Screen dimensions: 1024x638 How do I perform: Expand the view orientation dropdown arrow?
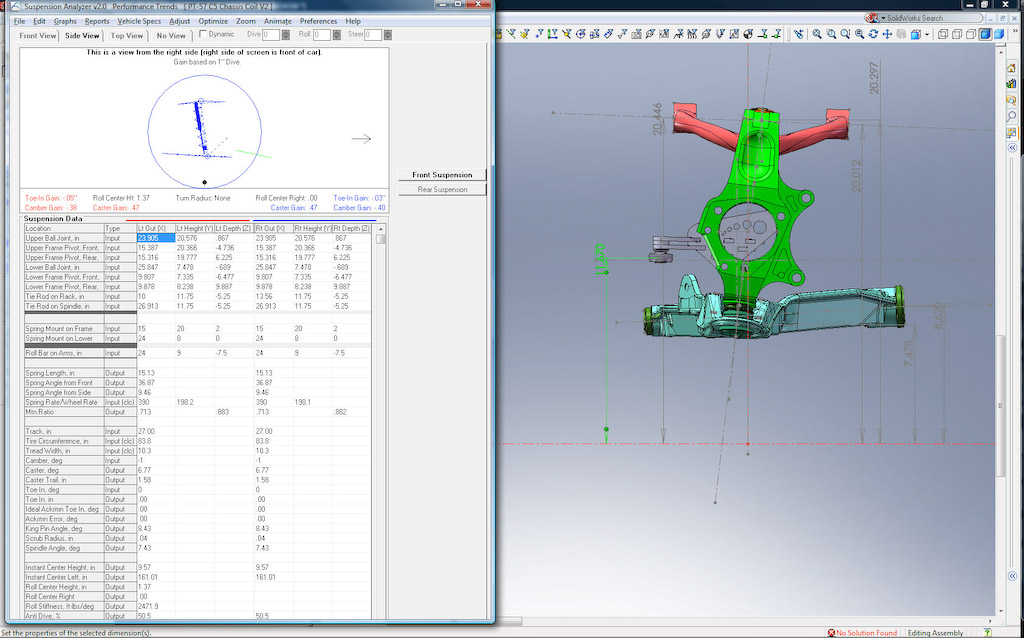[929, 34]
